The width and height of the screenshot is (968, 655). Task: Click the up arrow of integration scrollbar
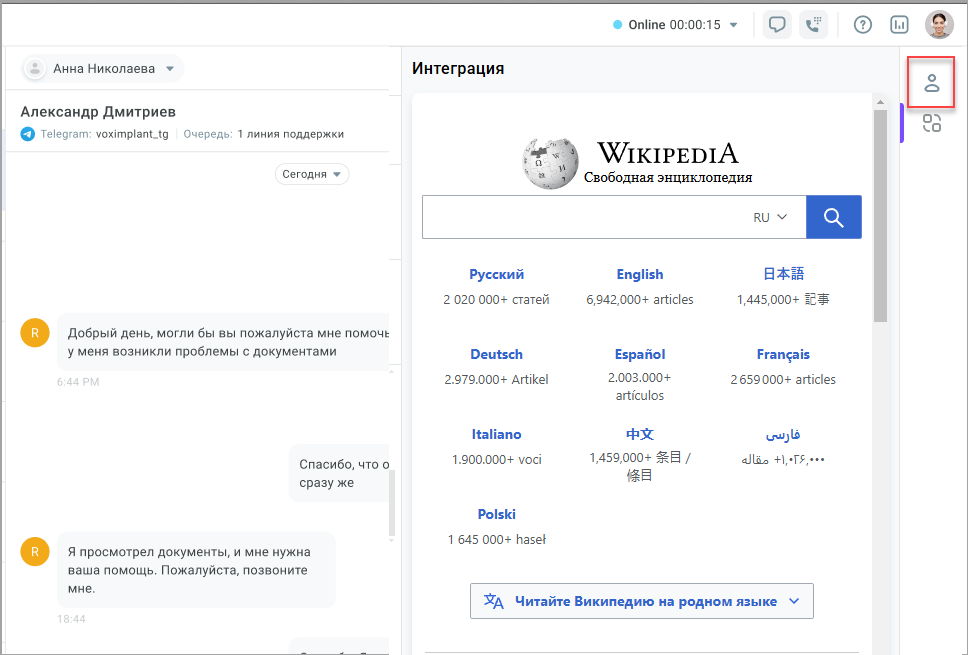(880, 102)
